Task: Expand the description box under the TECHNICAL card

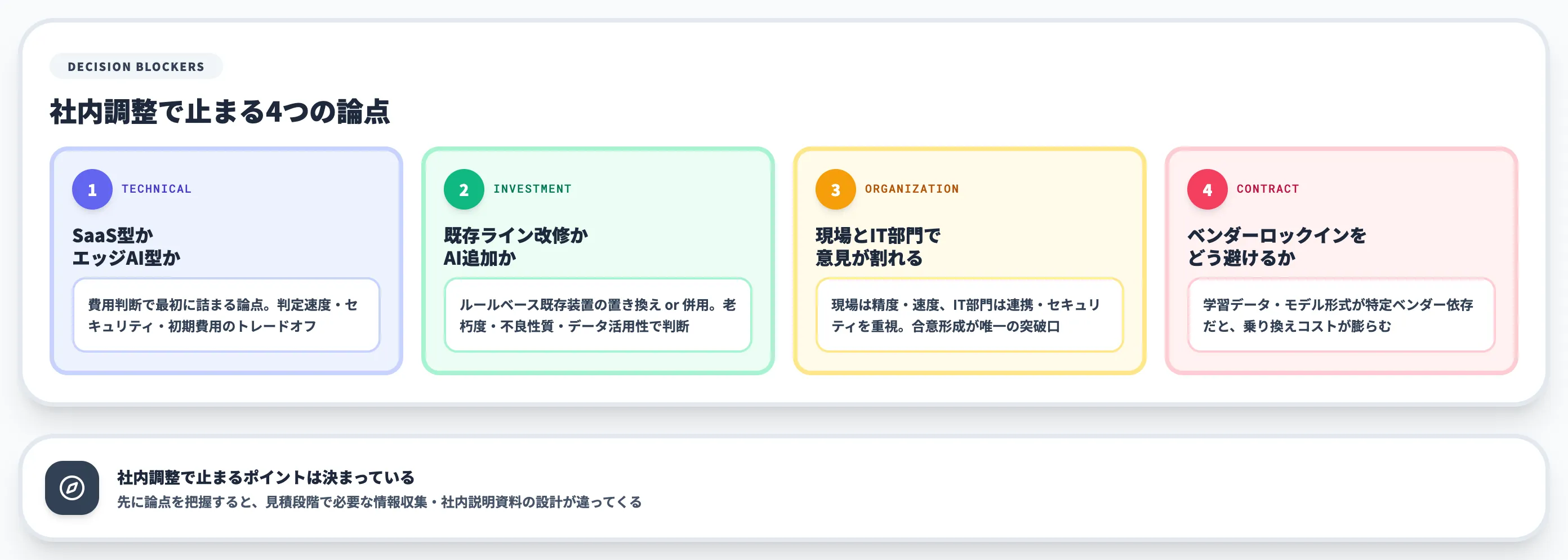Action: 226,315
